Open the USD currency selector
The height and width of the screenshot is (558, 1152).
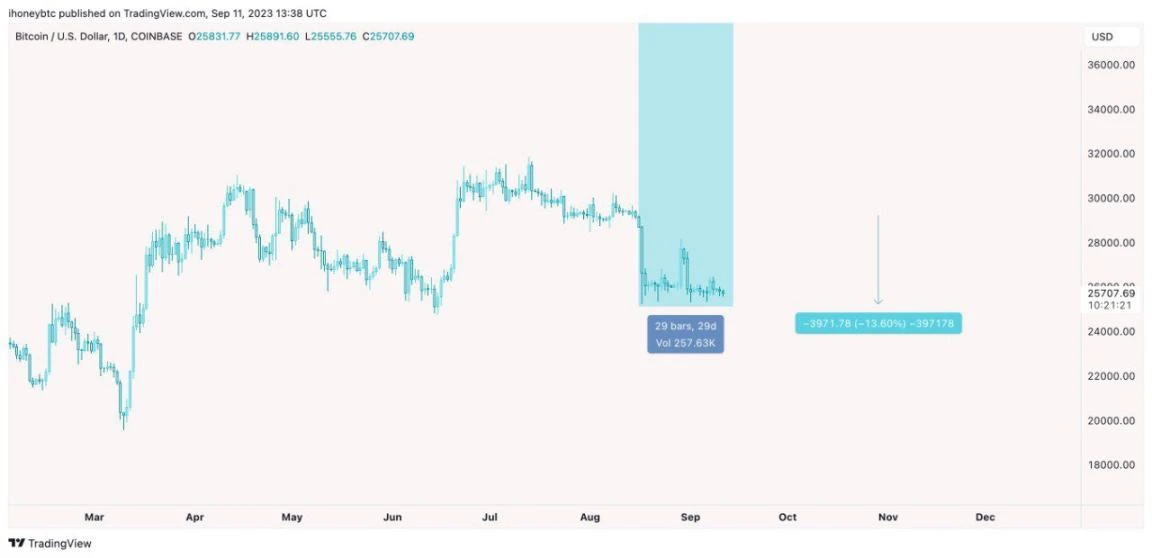[1101, 37]
